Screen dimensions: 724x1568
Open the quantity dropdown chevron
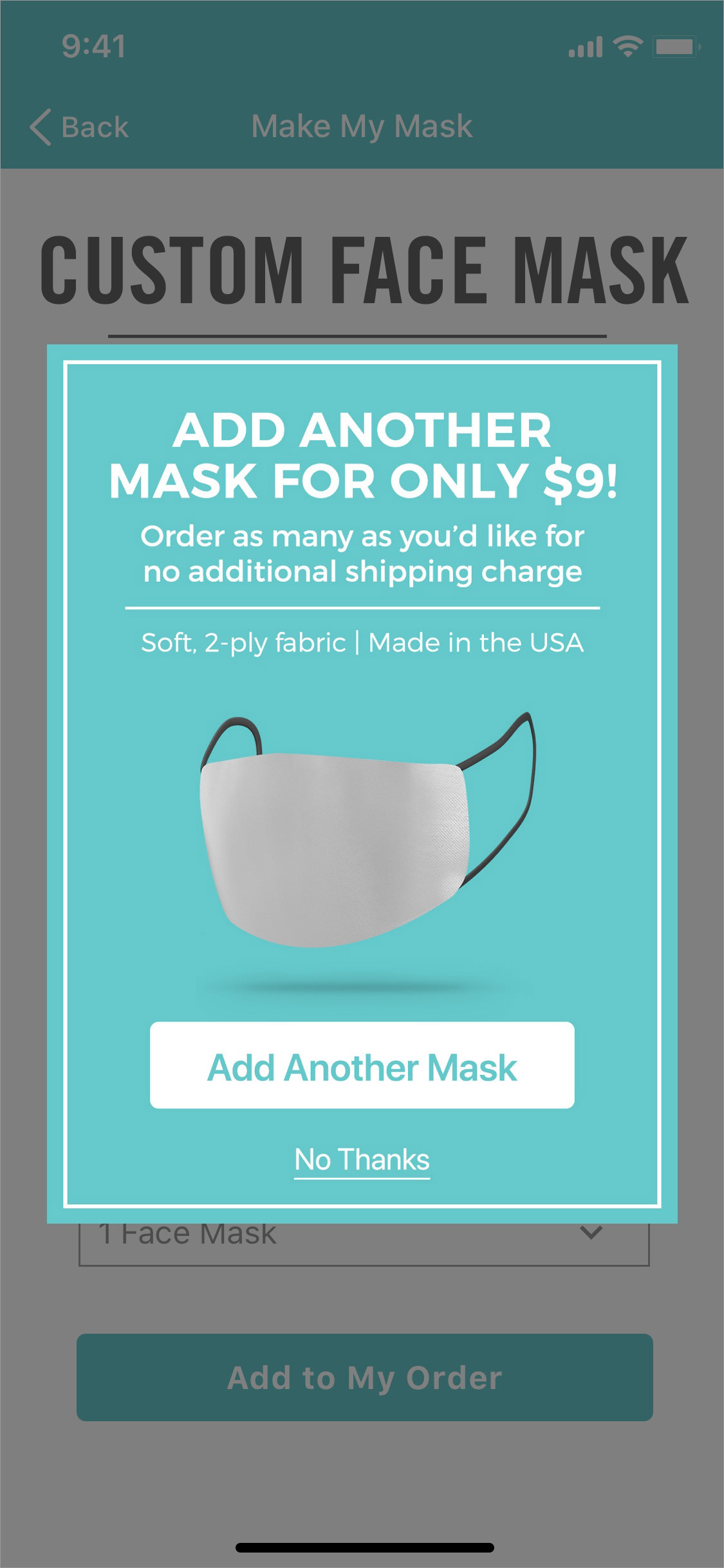click(x=591, y=1233)
